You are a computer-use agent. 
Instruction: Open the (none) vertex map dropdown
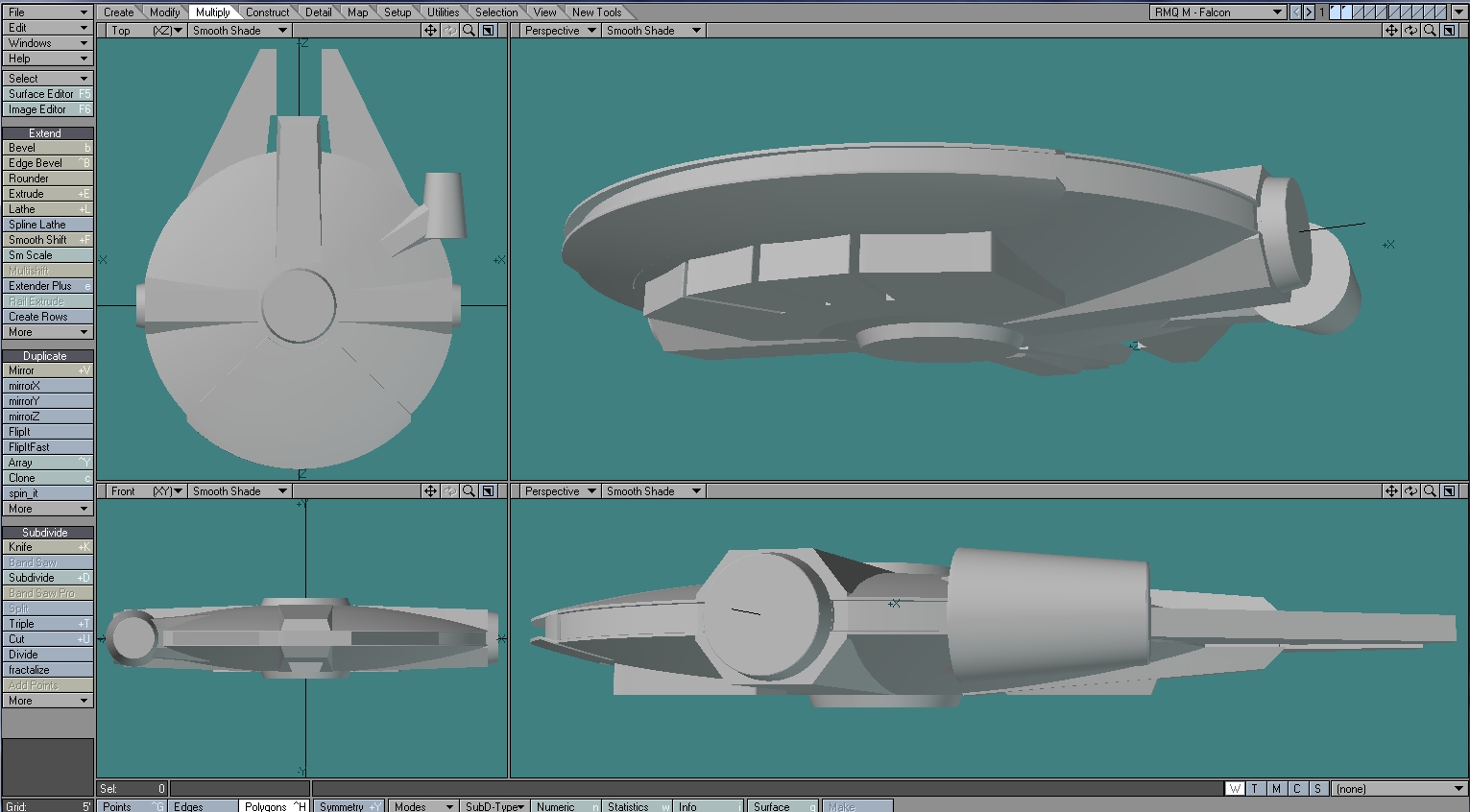(x=1400, y=789)
